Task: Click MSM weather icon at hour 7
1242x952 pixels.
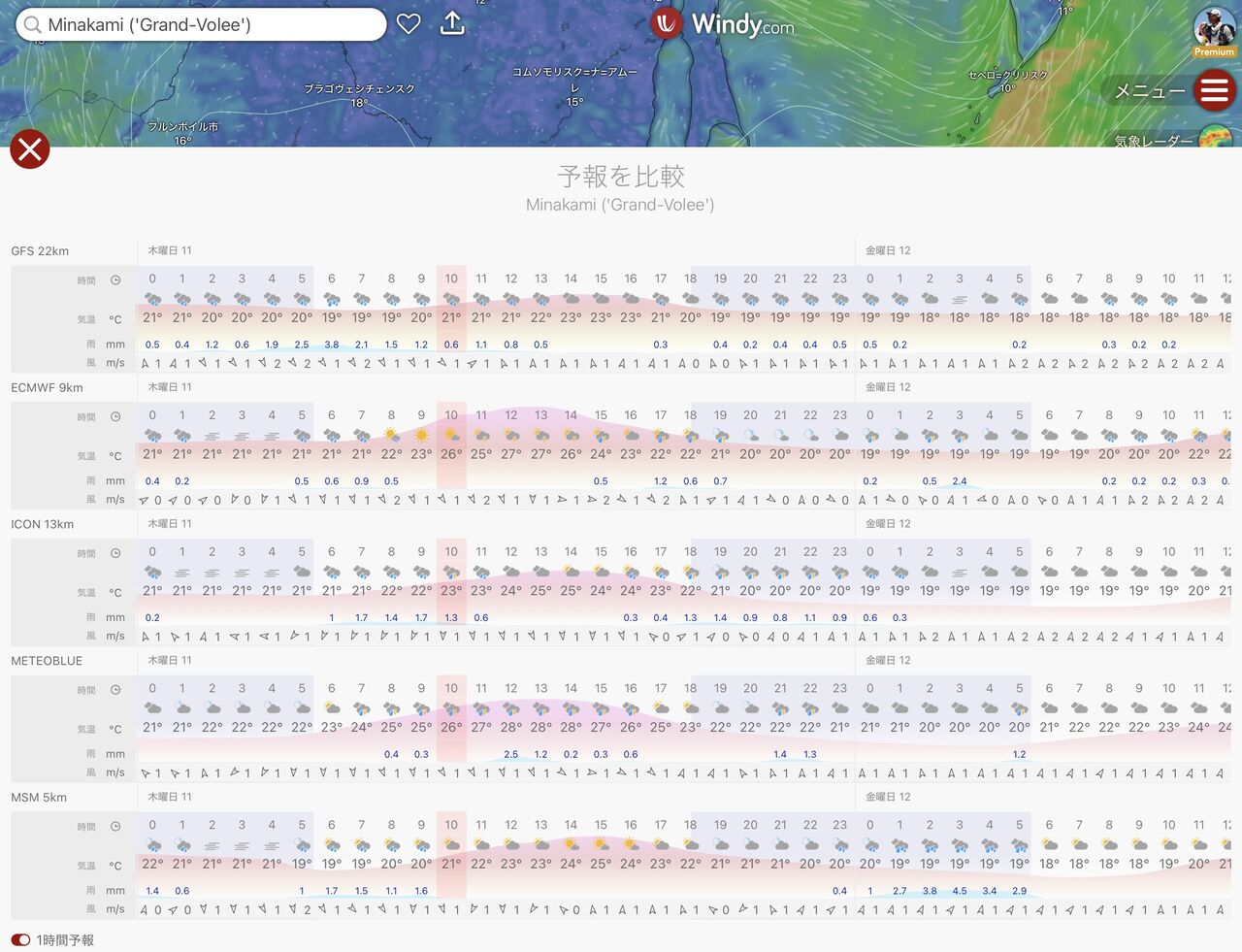Action: pyautogui.click(x=361, y=845)
